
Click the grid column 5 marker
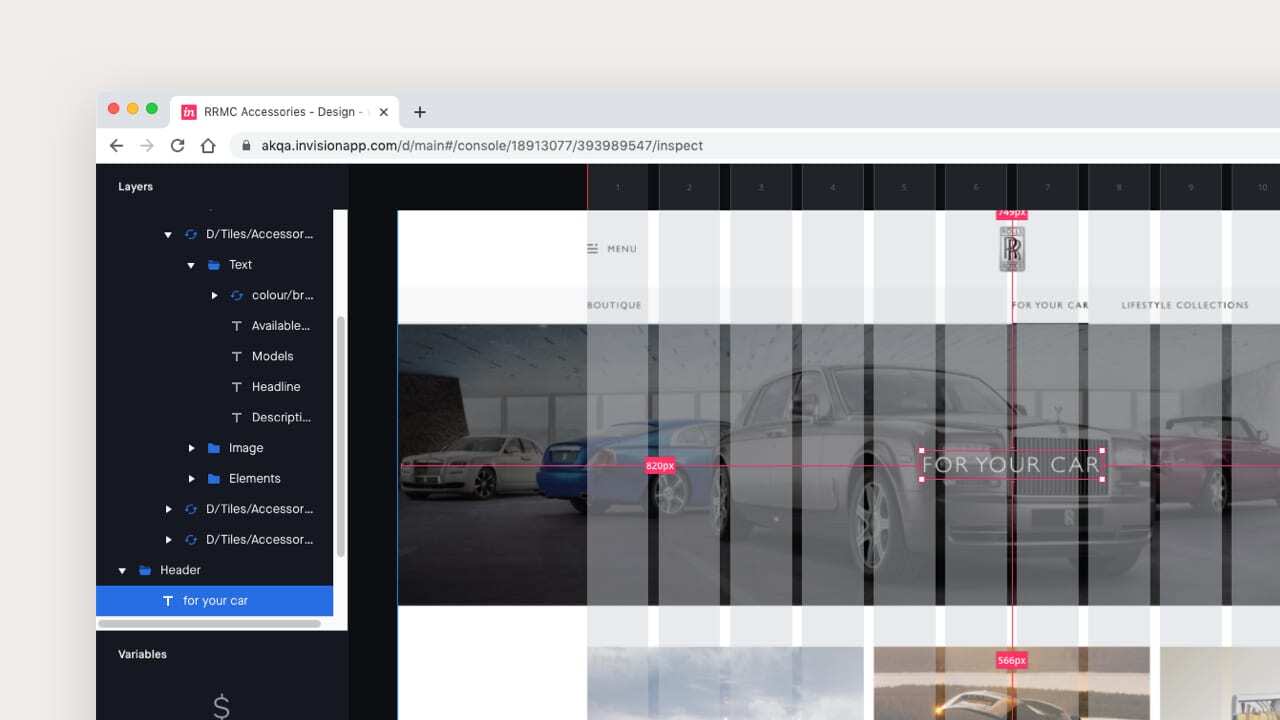click(904, 187)
